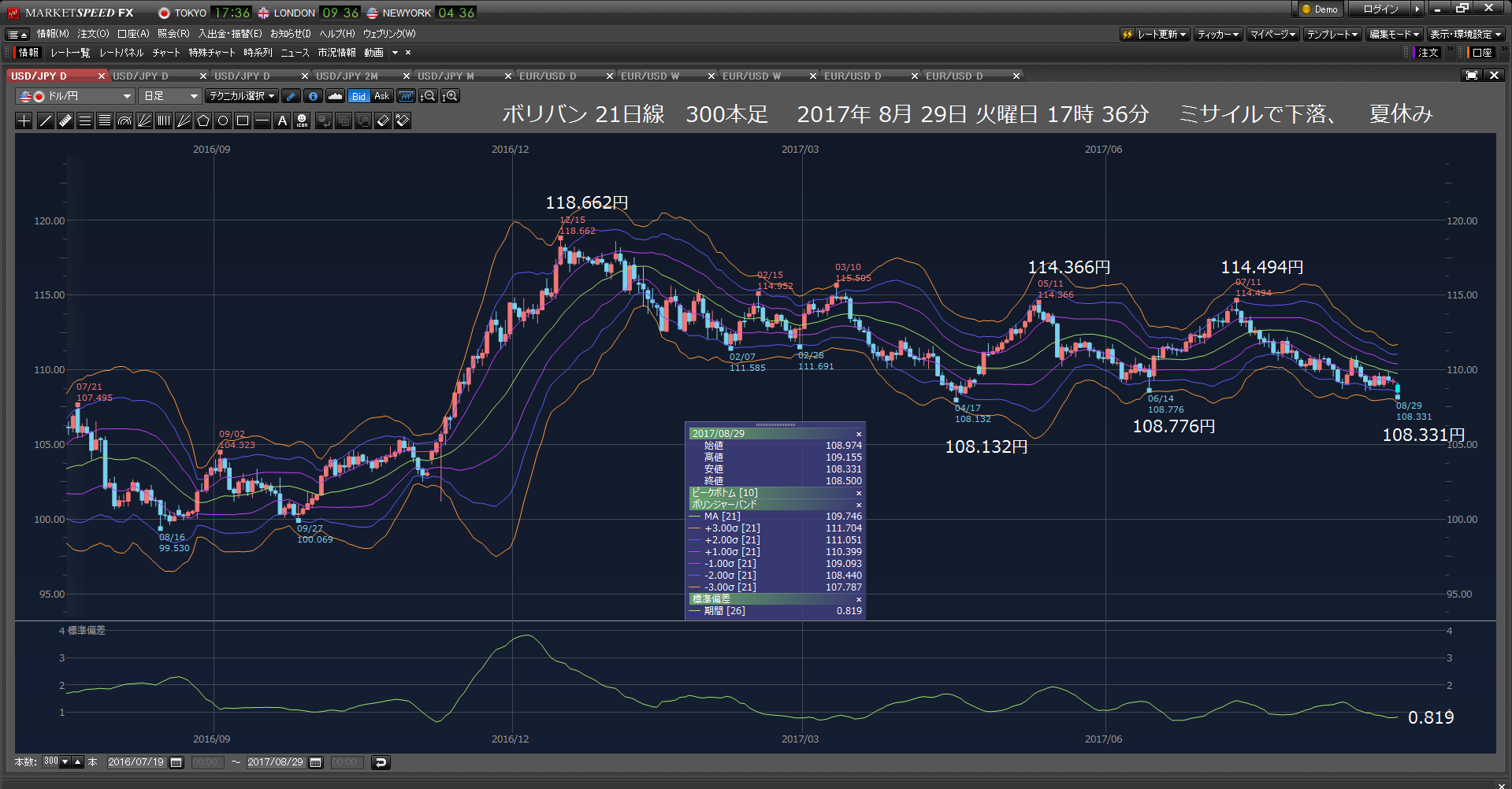The width and height of the screenshot is (1512, 789).
Task: Close the ボリンジャーバンド indicator section
Action: tap(858, 505)
